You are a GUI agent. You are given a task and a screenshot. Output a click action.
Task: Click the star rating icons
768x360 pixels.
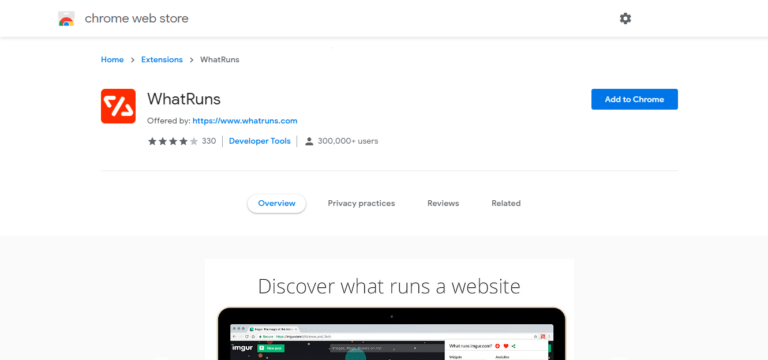173,141
